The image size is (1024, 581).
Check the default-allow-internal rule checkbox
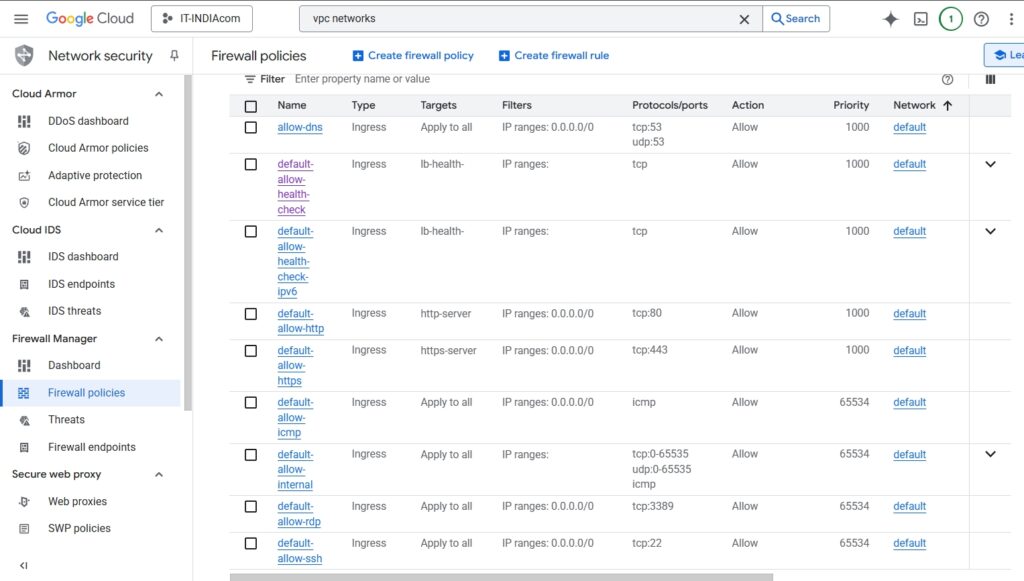(x=251, y=455)
